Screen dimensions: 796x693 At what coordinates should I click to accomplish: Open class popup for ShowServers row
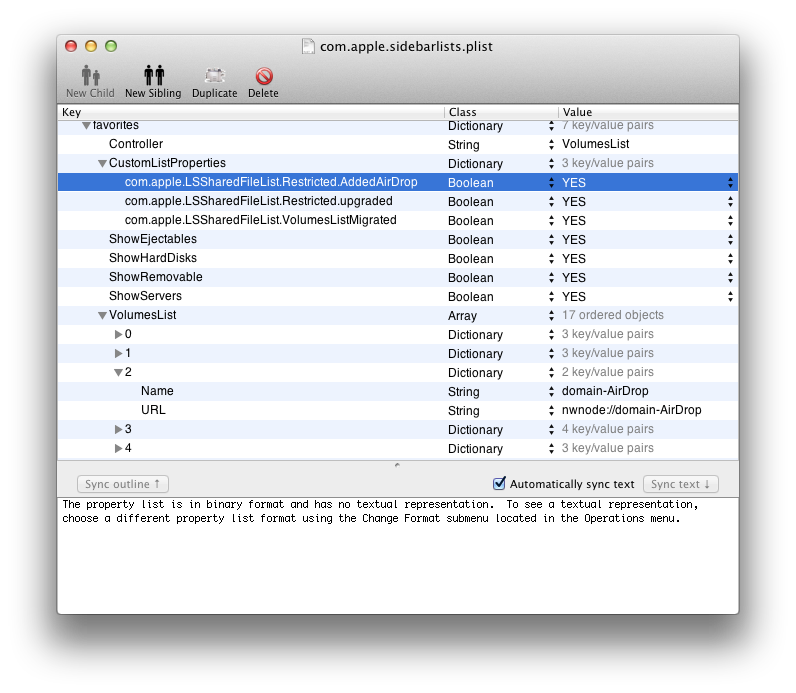click(551, 296)
